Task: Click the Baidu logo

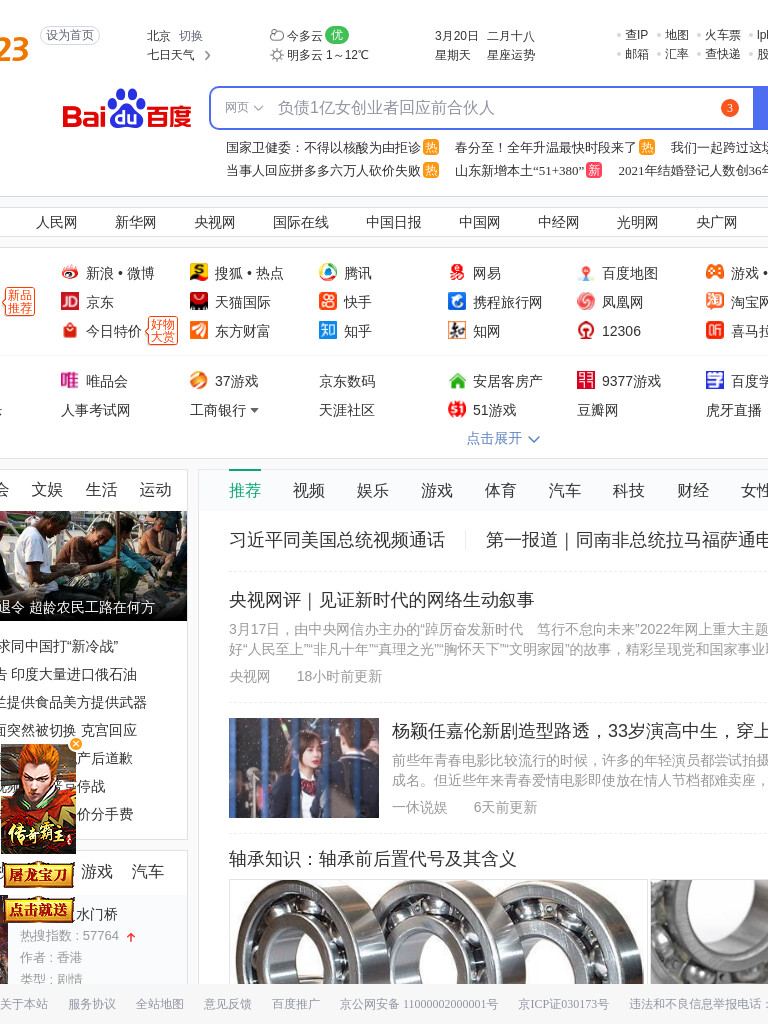Action: point(127,109)
